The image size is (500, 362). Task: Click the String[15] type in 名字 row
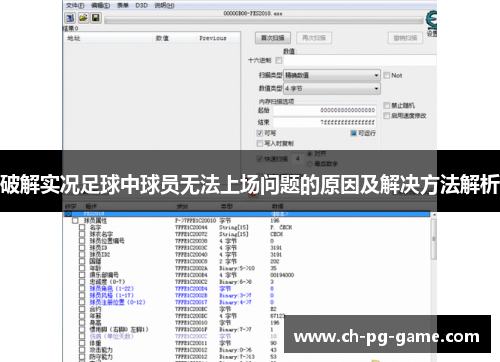pyautogui.click(x=234, y=227)
